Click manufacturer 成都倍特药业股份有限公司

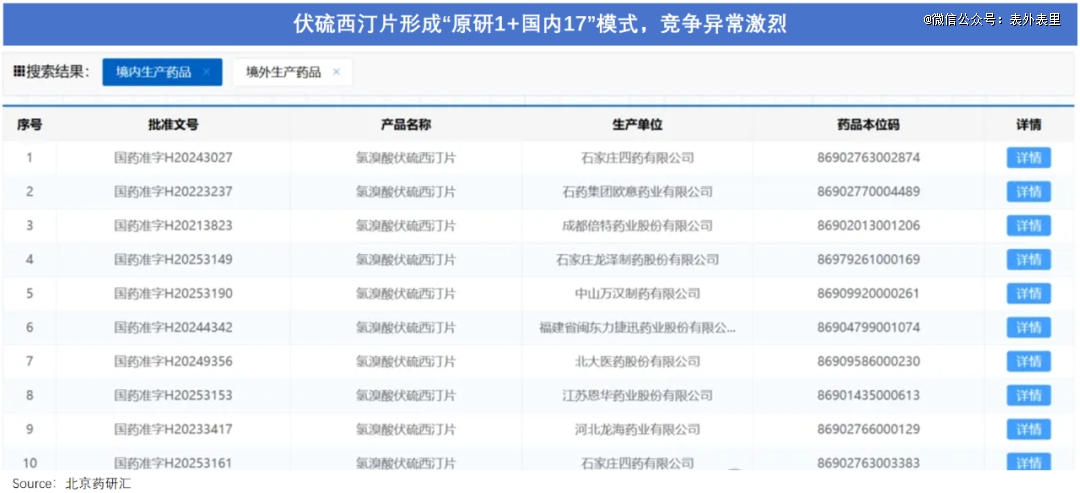pos(637,226)
